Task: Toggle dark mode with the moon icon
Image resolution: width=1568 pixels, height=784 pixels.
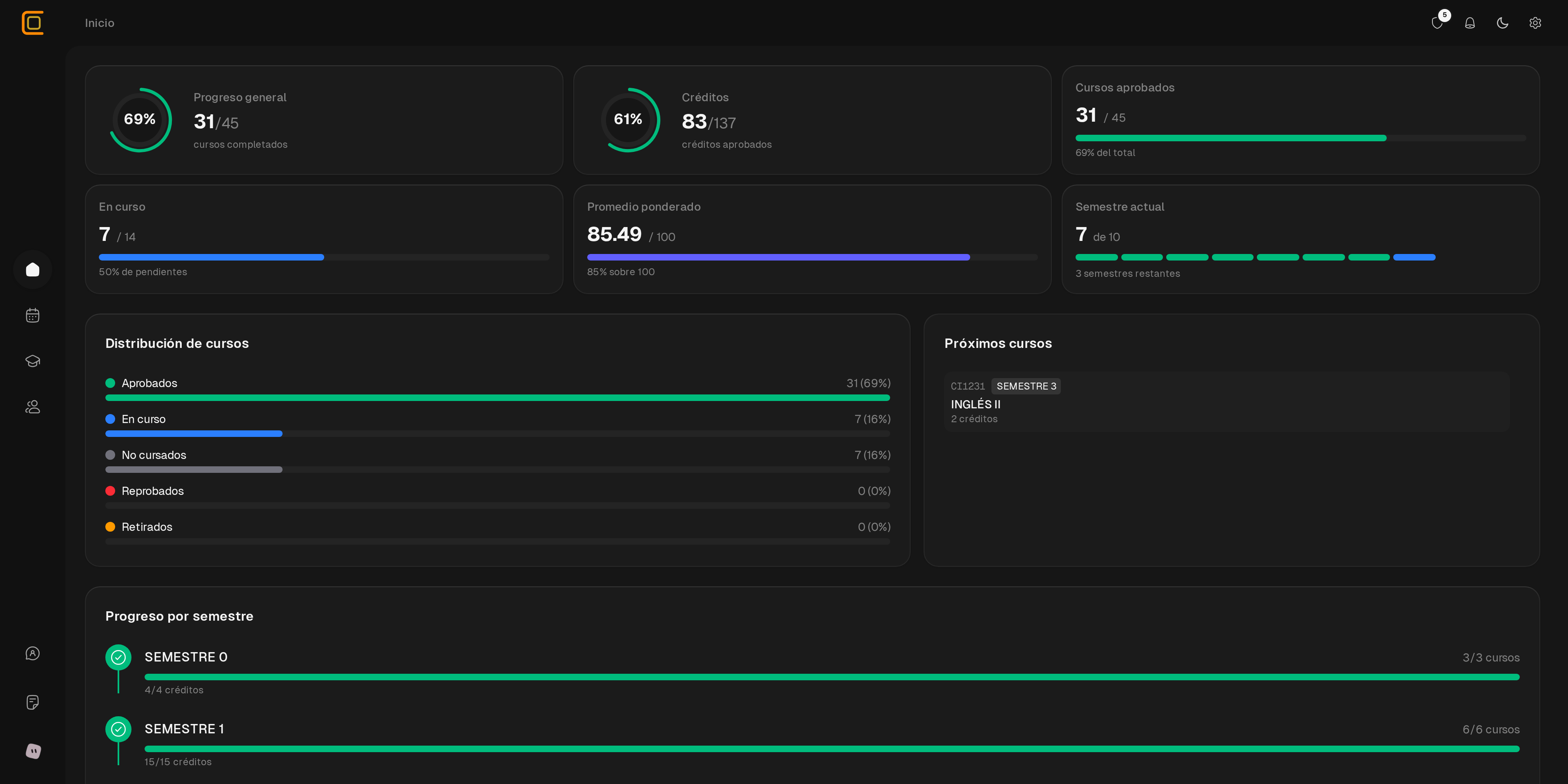Action: pyautogui.click(x=1502, y=23)
